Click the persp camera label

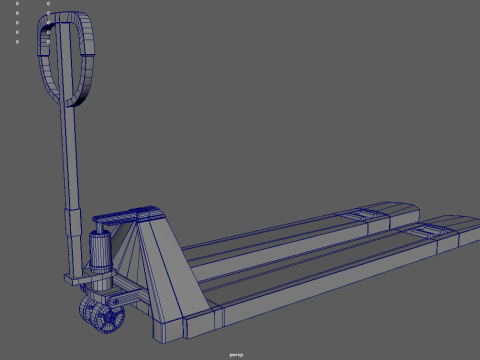pyautogui.click(x=236, y=355)
